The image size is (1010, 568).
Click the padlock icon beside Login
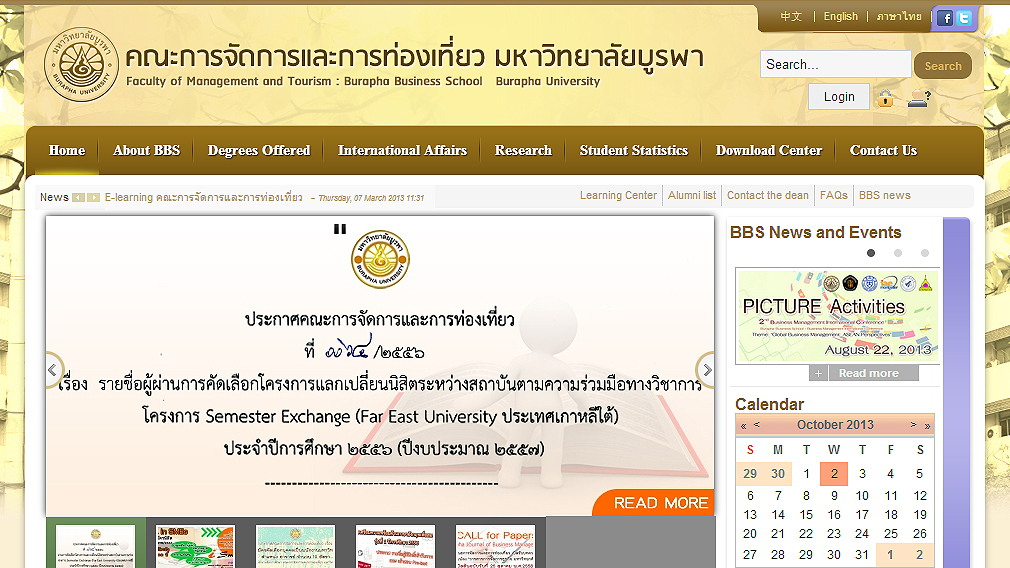pyautogui.click(x=886, y=98)
